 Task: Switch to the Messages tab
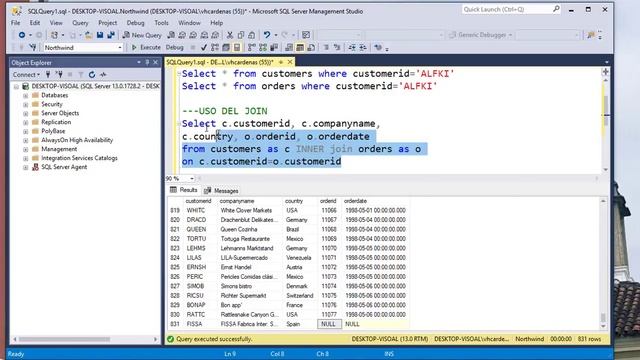[222, 191]
